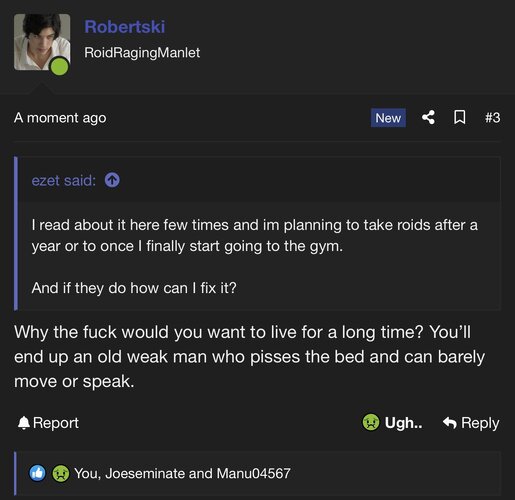Open the list of users who reacted
515x500 pixels.
coord(182,473)
